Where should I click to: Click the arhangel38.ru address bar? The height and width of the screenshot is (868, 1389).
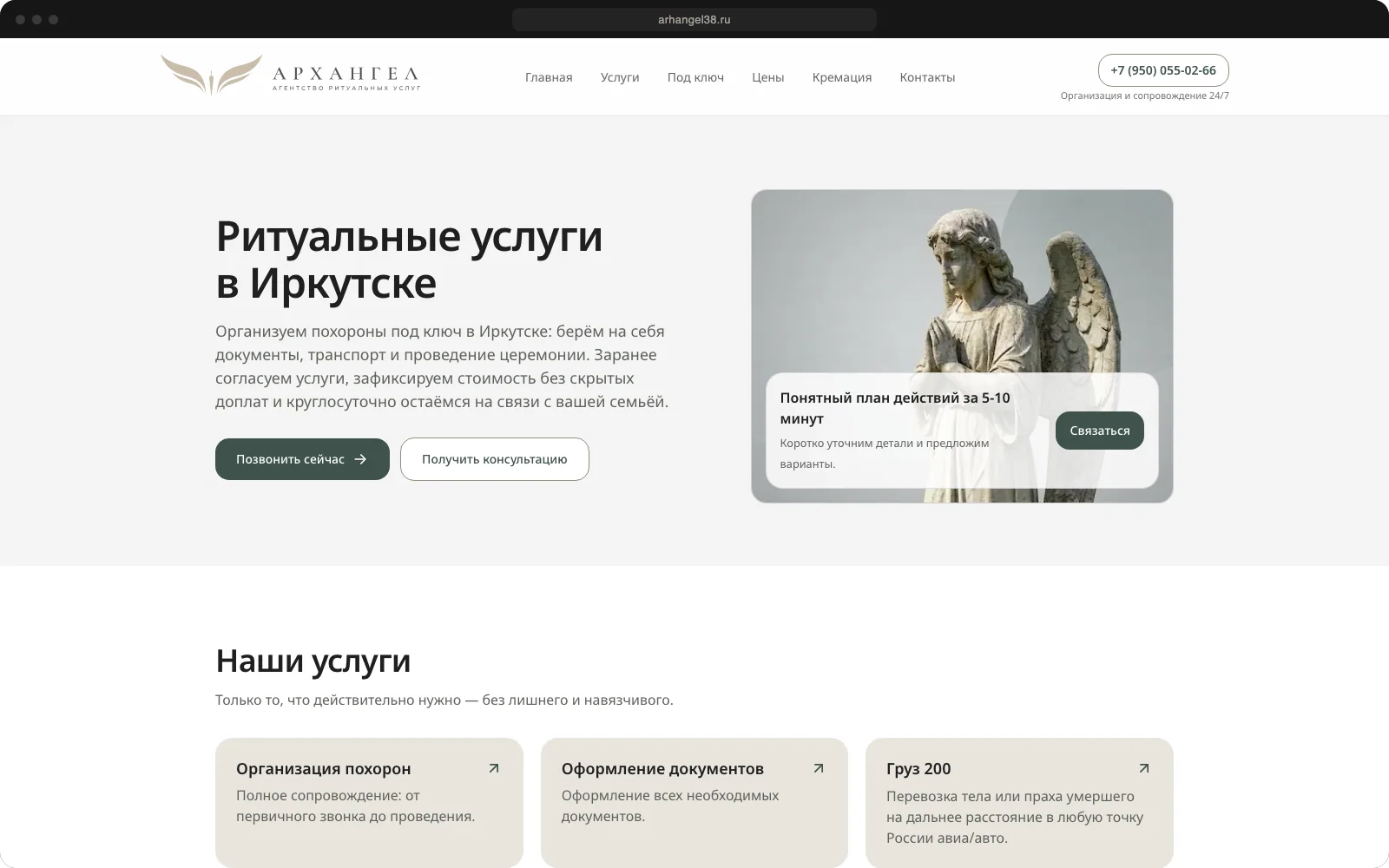pyautogui.click(x=694, y=19)
